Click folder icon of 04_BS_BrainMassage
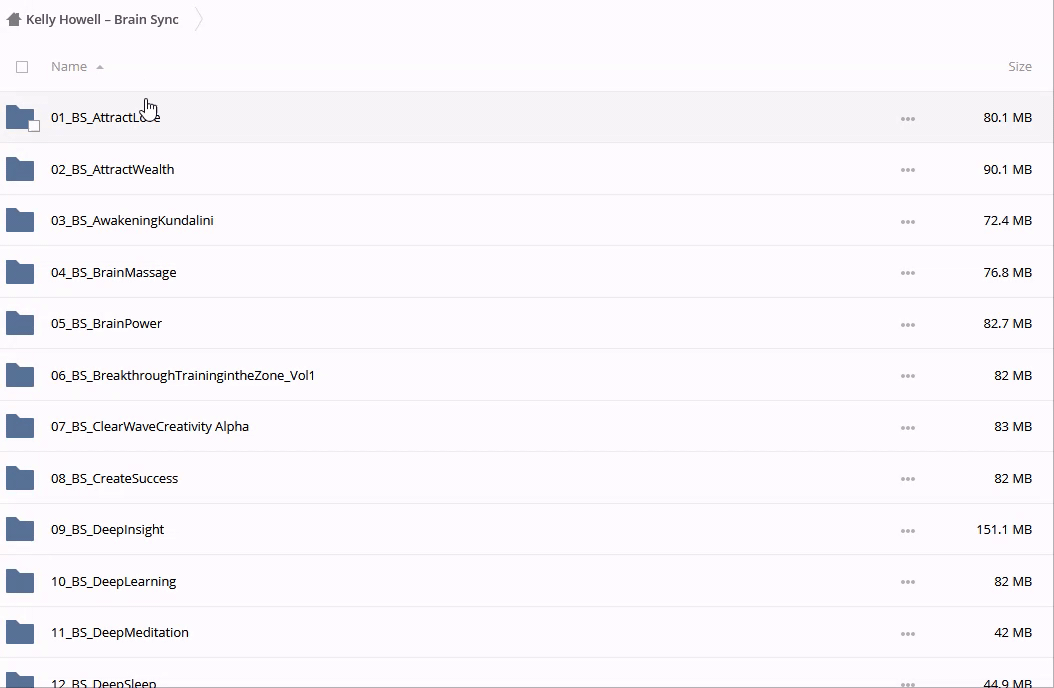Image resolution: width=1054 pixels, height=688 pixels. pyautogui.click(x=20, y=272)
